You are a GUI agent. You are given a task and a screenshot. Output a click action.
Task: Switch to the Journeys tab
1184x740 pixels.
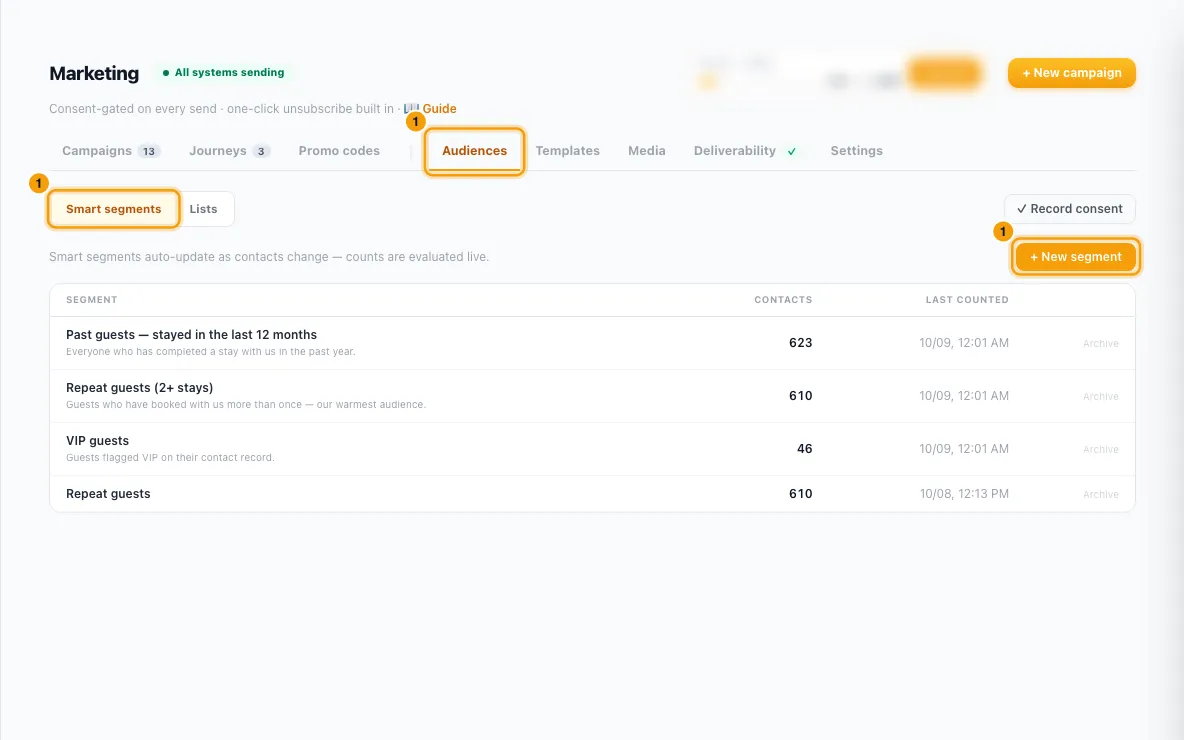230,151
